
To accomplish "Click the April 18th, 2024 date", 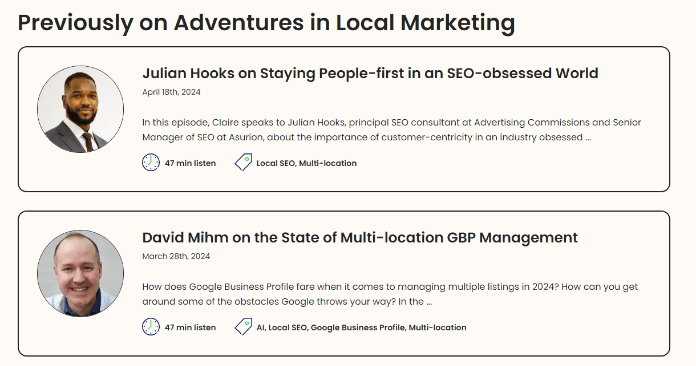I will 171,92.
